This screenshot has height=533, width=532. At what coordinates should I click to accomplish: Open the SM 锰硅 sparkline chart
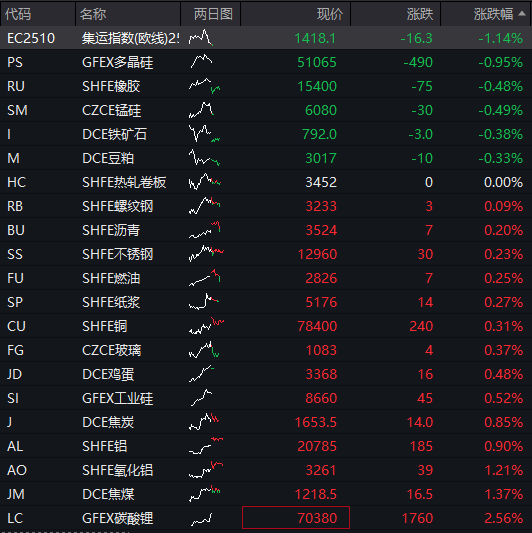pos(201,110)
